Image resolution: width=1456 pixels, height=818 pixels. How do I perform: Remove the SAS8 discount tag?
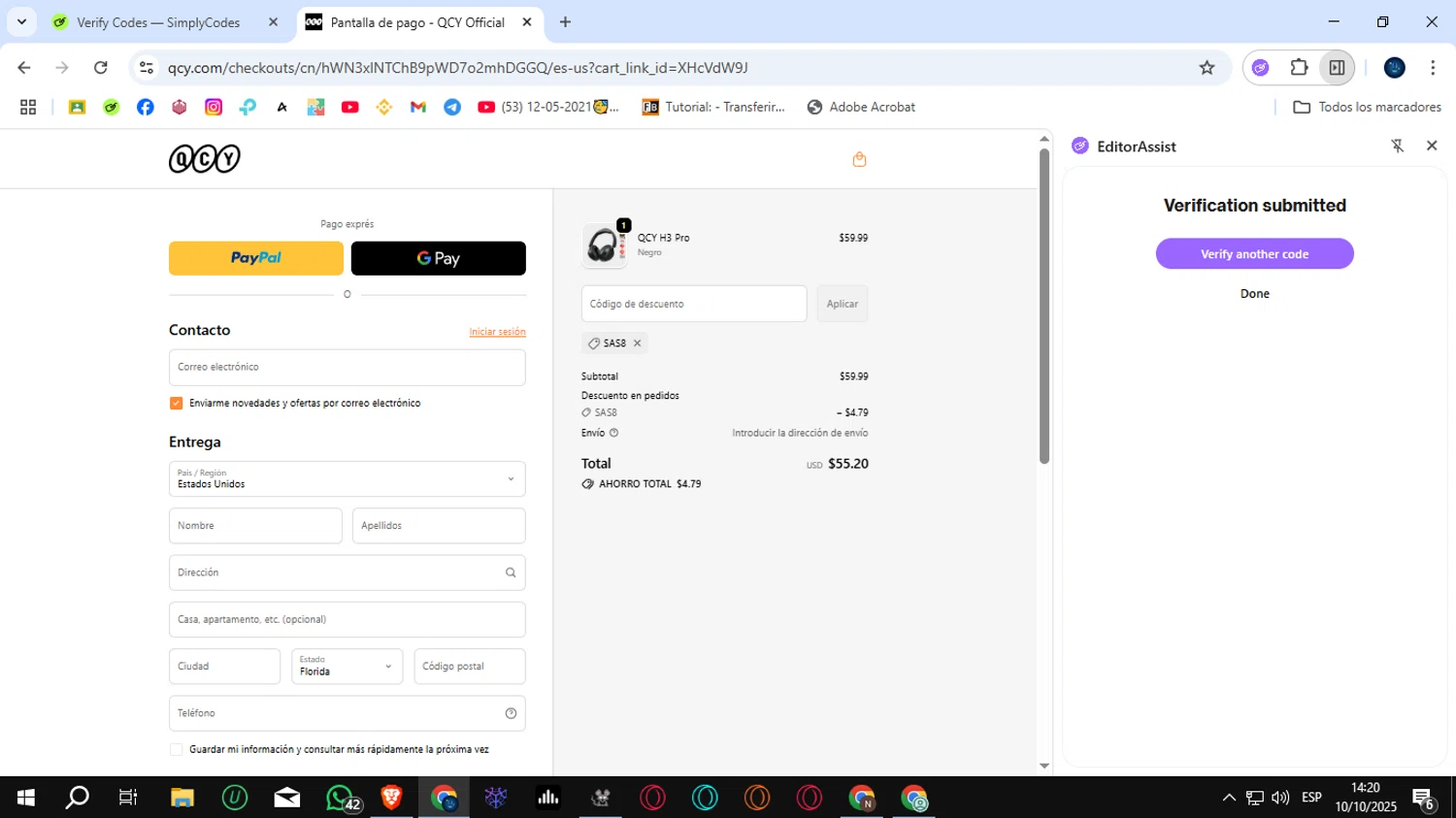[x=638, y=344]
